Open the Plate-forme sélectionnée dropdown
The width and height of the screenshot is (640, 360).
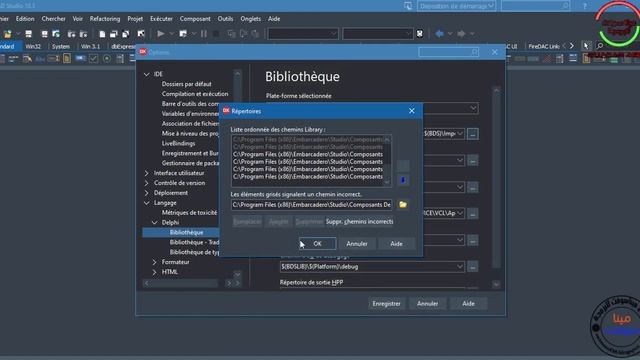(473, 108)
